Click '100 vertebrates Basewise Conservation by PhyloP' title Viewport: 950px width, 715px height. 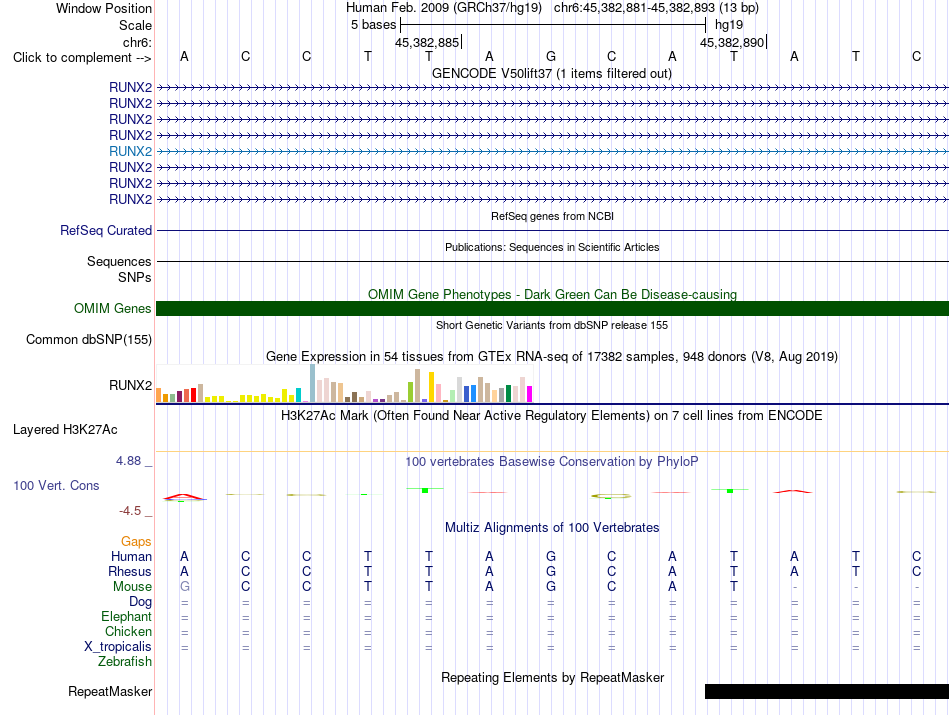[552, 462]
